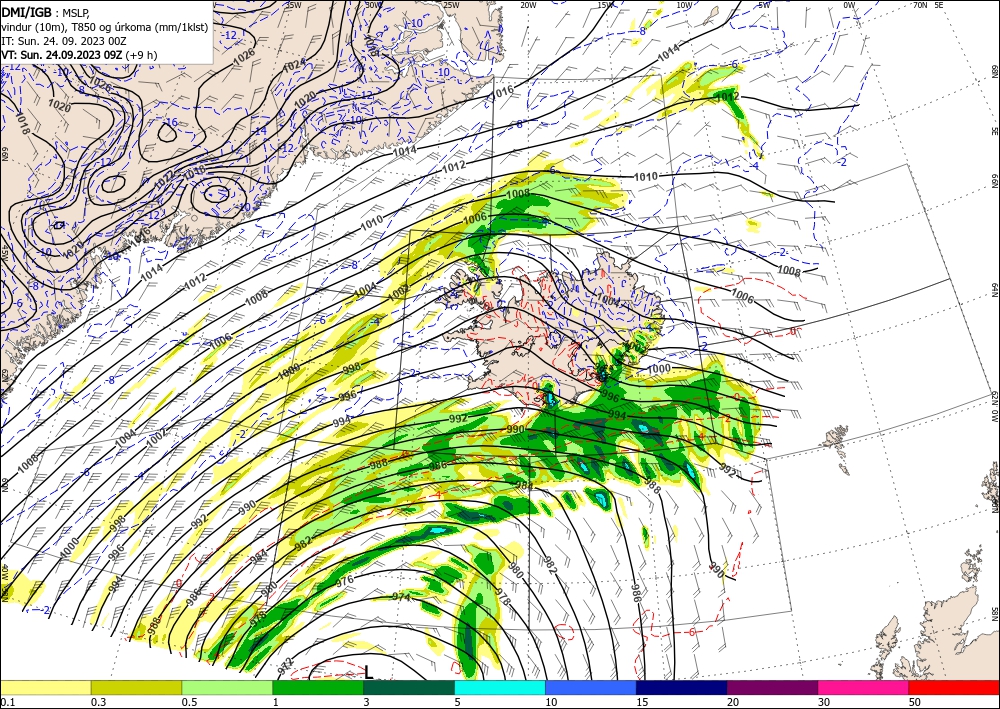Click the "1024" isobar label
Viewport: 1000px width, 709px height.
coord(293,64)
